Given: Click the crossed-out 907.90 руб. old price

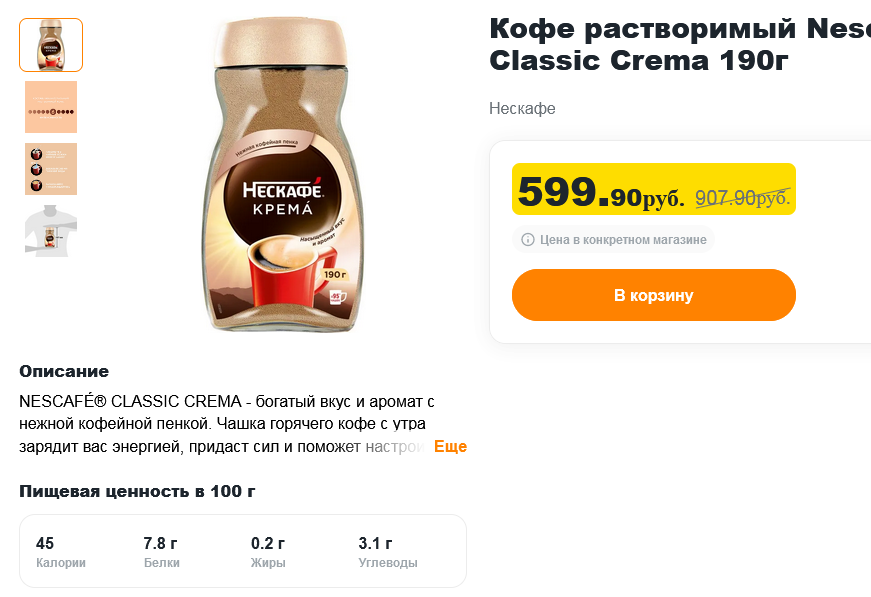Looking at the screenshot, I should point(742,198).
